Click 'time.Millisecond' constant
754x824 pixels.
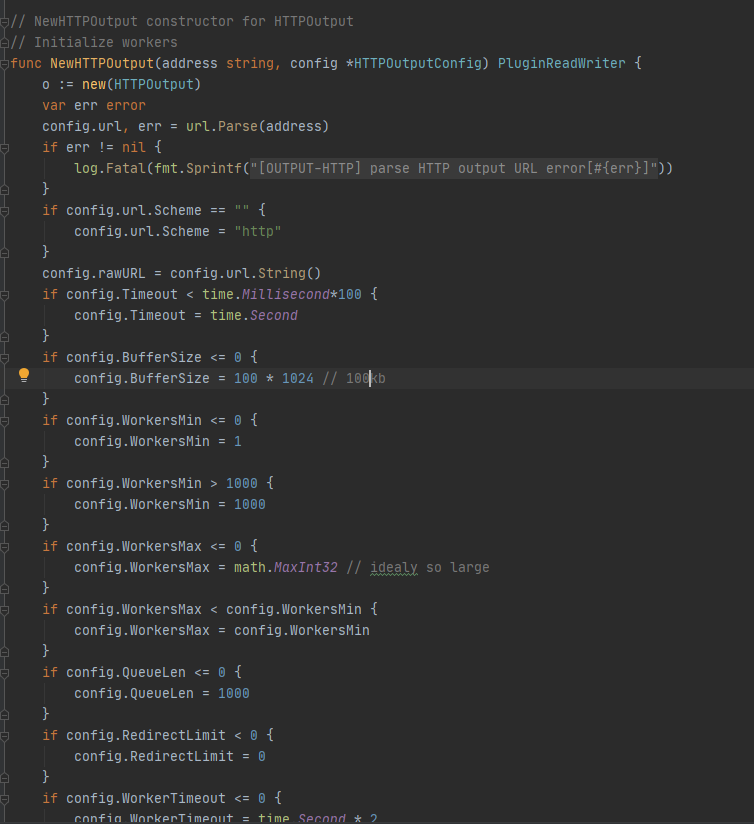[266, 295]
